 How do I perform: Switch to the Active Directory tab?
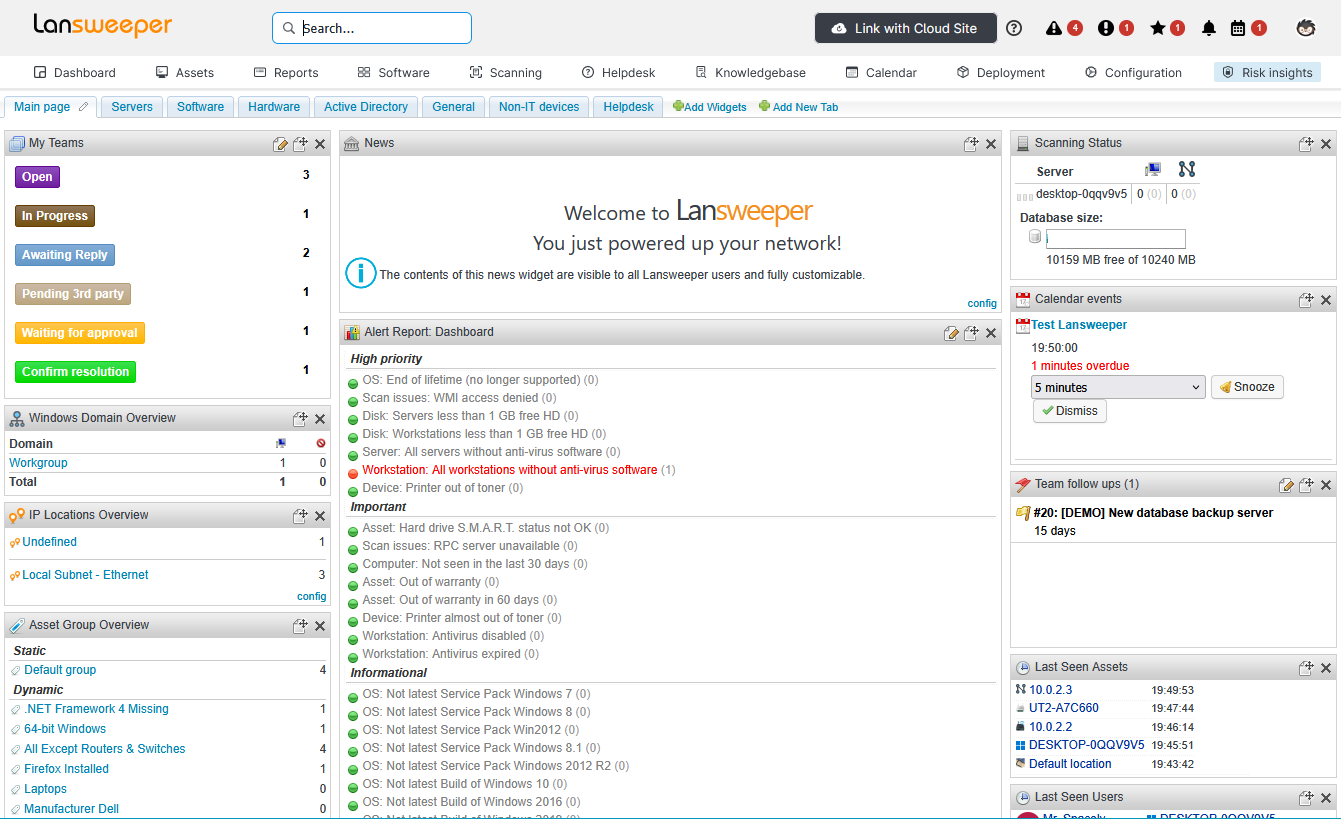pos(366,107)
